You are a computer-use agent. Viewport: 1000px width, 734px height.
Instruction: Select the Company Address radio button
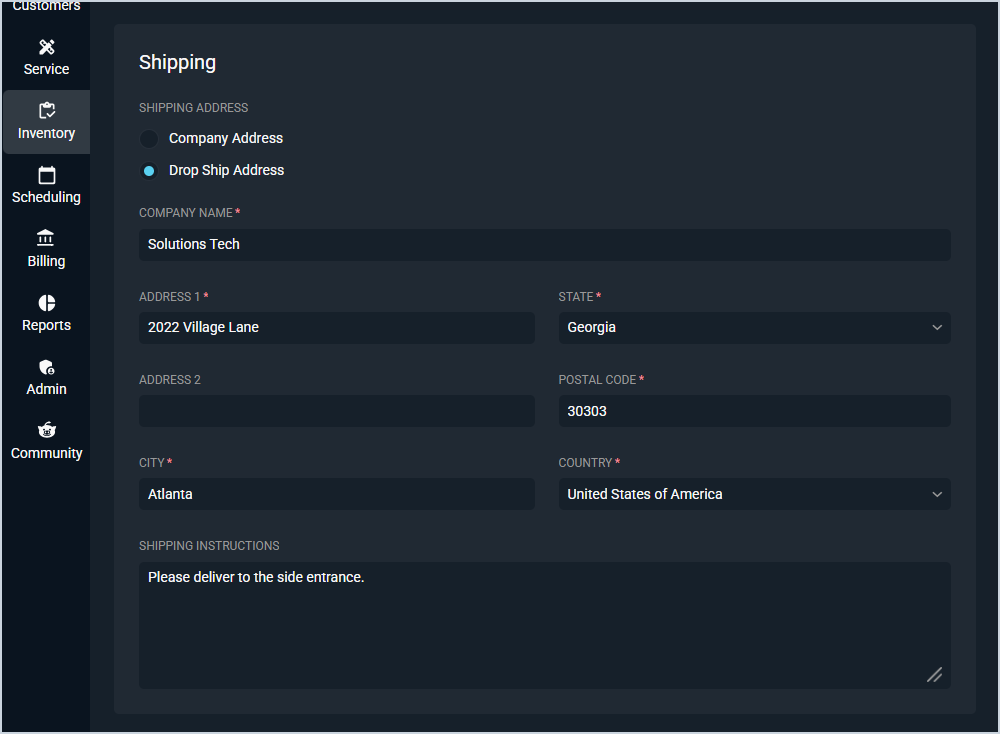coord(149,139)
